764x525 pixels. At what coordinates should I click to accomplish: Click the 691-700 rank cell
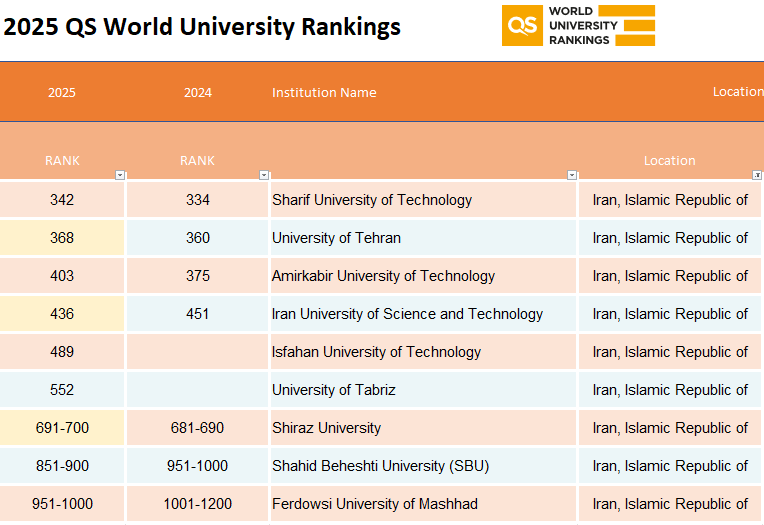(x=62, y=428)
